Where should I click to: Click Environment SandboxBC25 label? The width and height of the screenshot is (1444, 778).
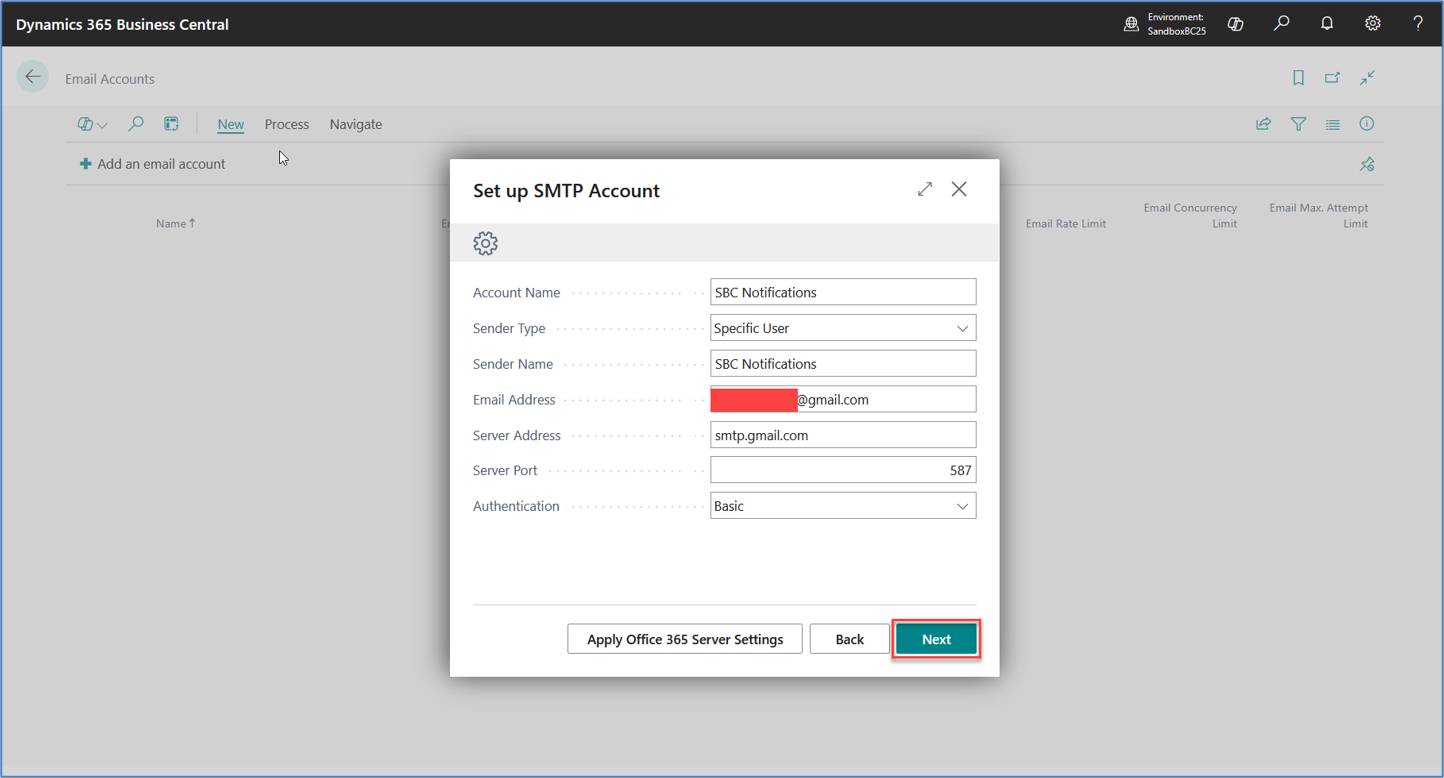click(x=1176, y=24)
